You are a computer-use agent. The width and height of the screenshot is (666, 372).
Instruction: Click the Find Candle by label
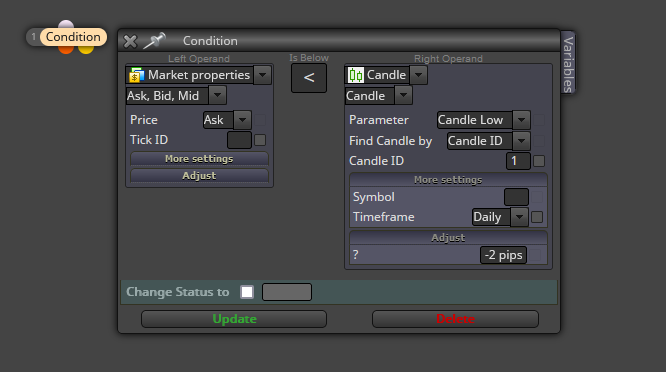(x=390, y=141)
